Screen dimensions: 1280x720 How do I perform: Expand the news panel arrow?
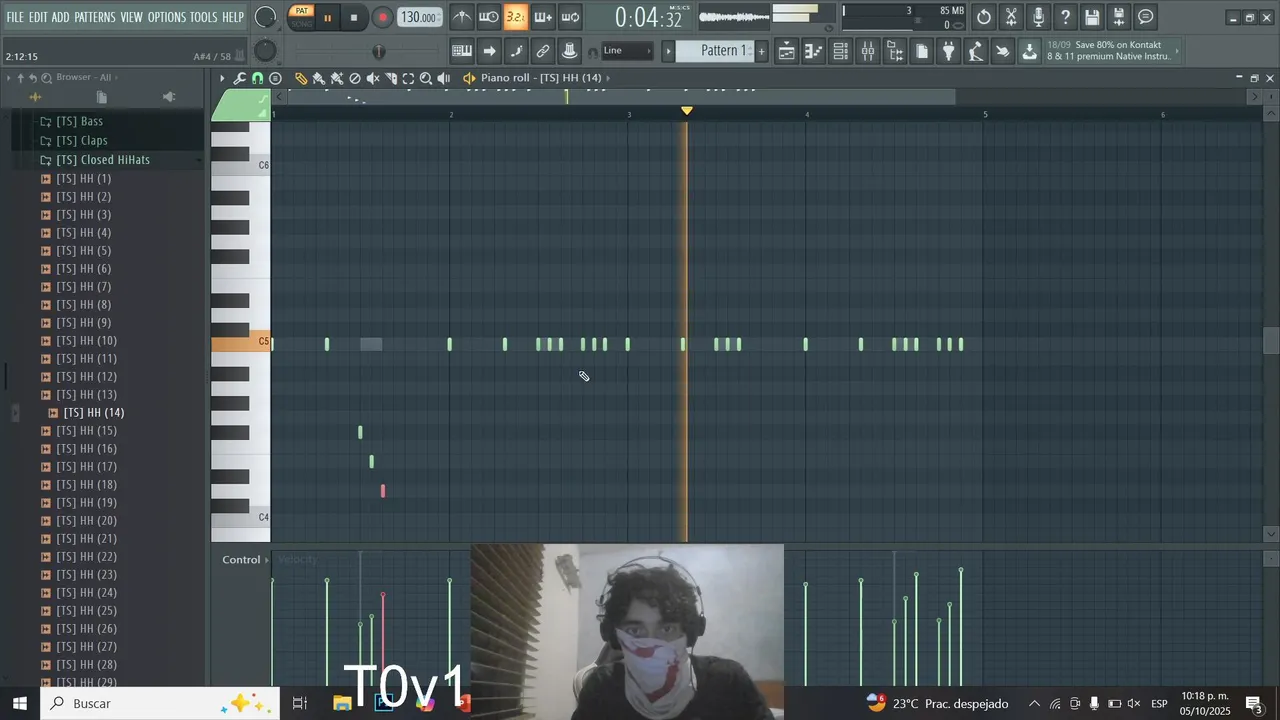point(1177,51)
